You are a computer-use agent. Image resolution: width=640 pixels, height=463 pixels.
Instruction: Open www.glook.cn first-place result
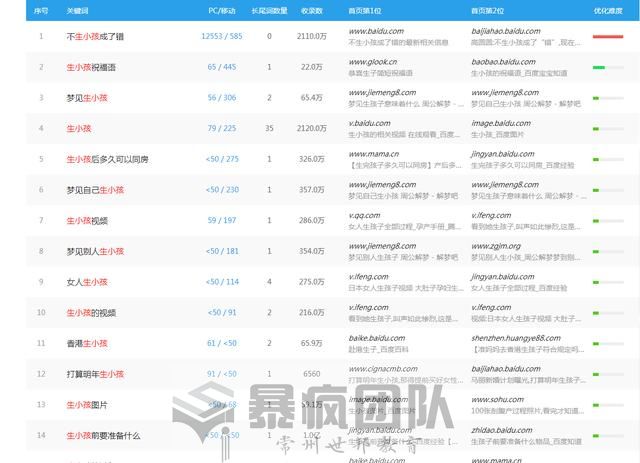[x=373, y=62]
